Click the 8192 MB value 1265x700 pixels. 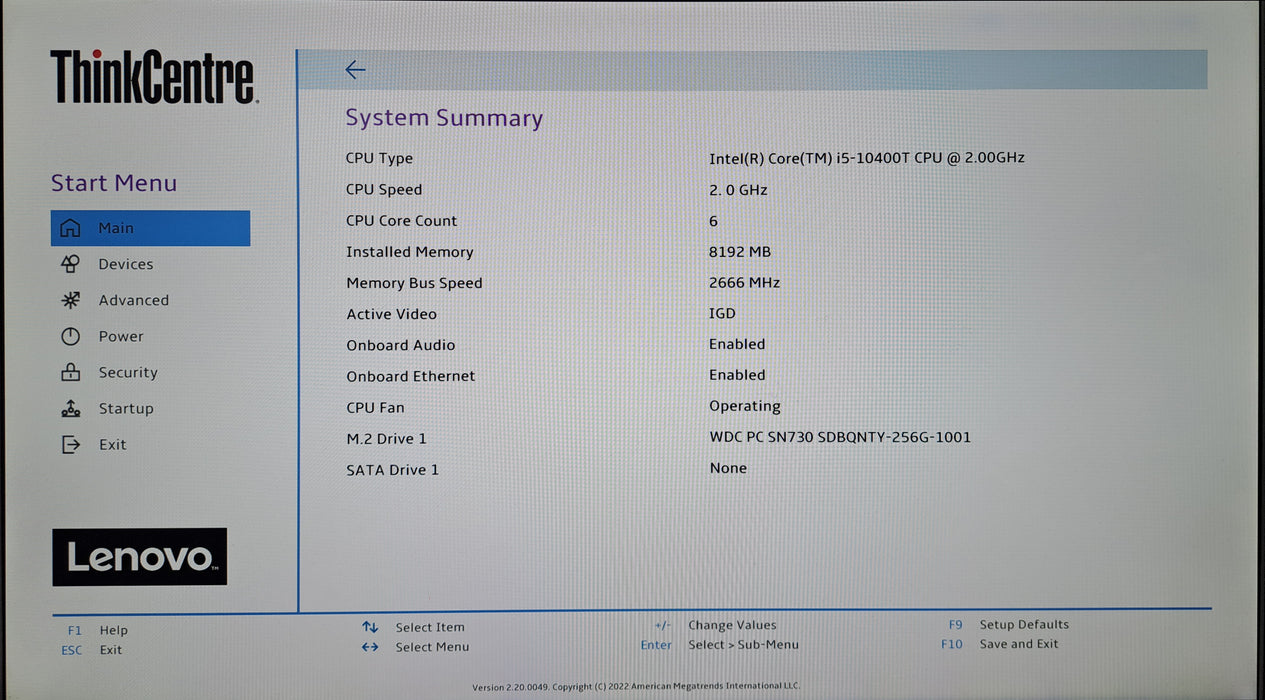tap(740, 252)
